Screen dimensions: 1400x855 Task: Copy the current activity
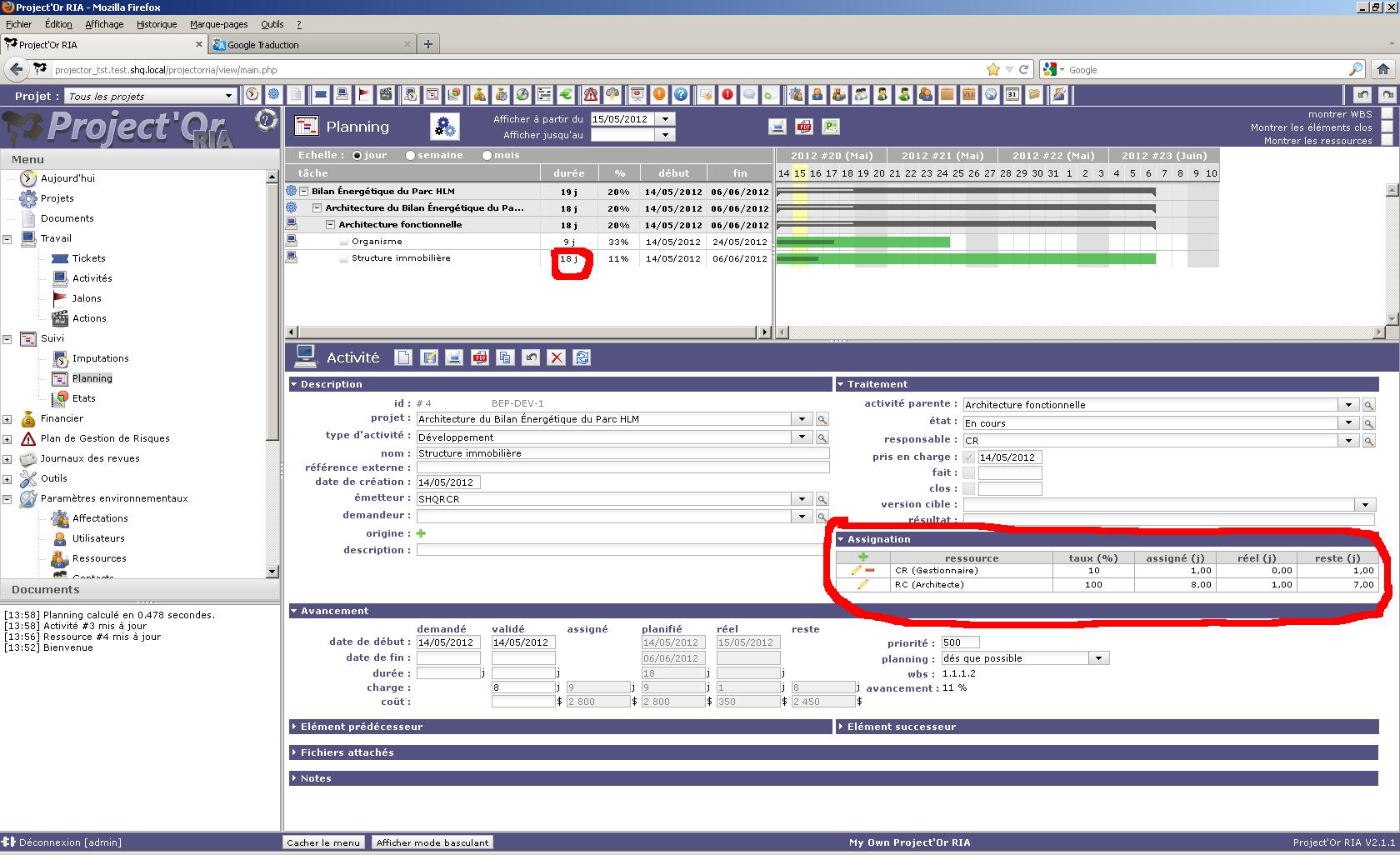(x=505, y=357)
